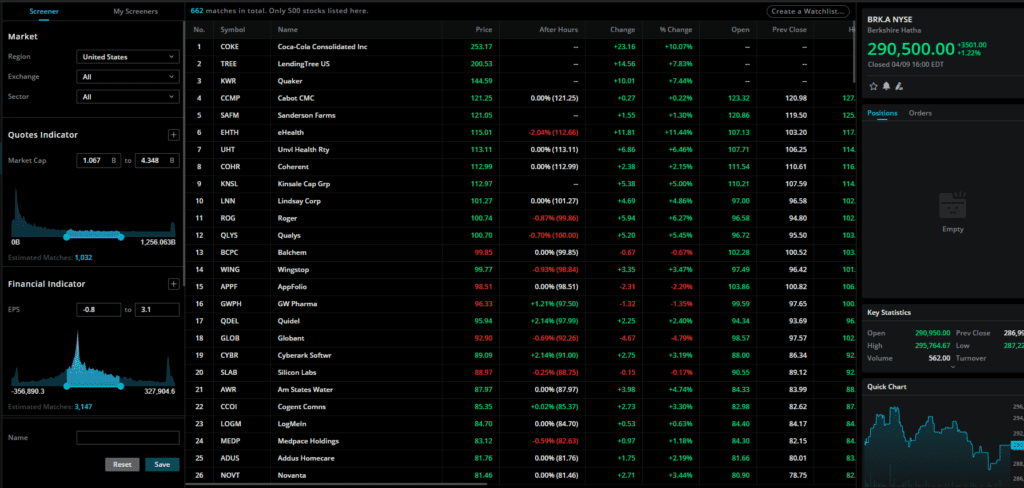Click the Save button
This screenshot has height=488, width=1024.
[162, 464]
